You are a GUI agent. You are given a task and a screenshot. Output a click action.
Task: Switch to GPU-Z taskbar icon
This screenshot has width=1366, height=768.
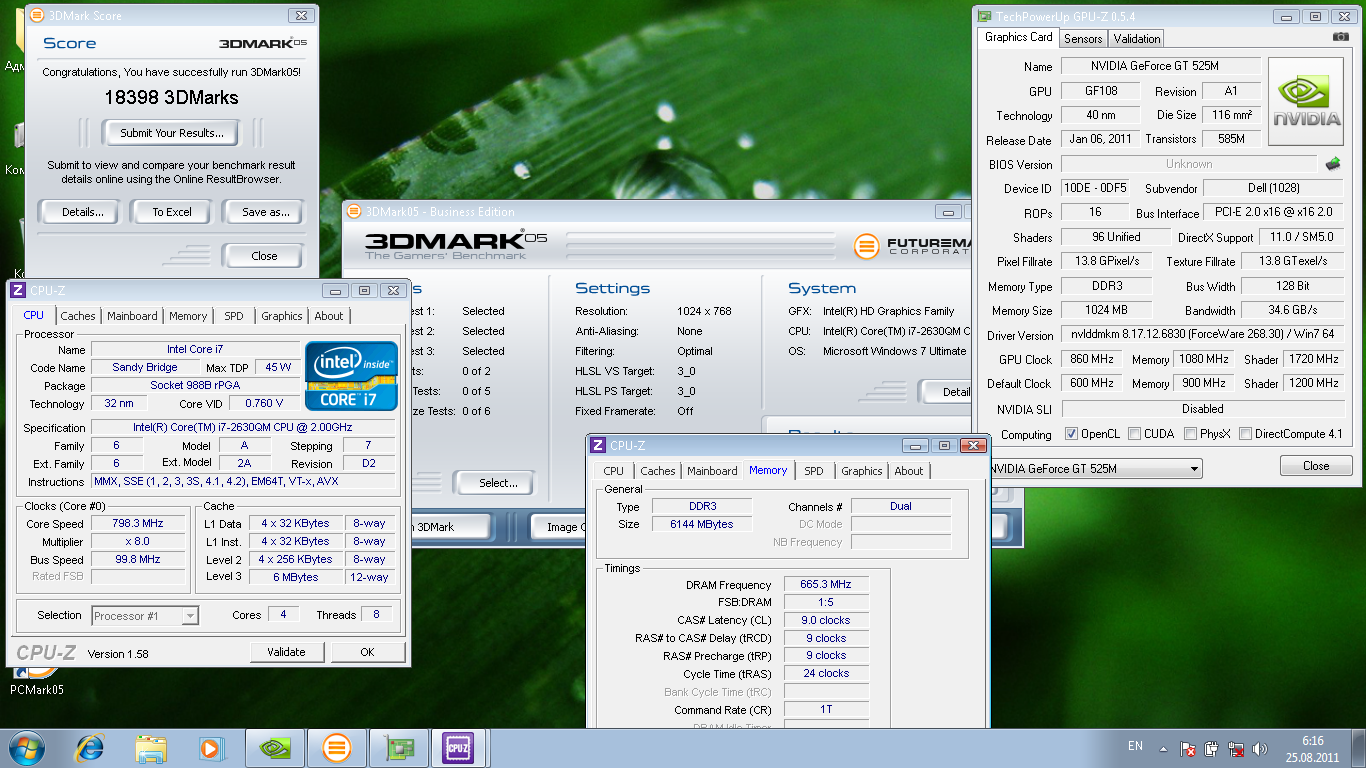click(x=398, y=748)
